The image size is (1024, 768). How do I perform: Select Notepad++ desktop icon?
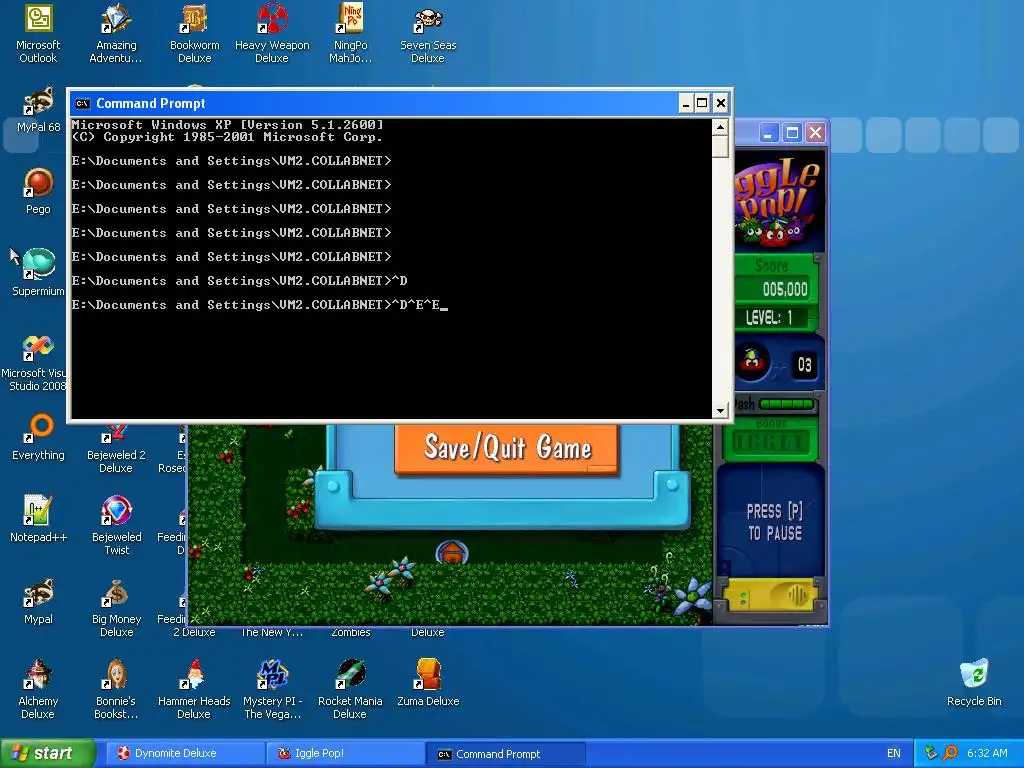pyautogui.click(x=38, y=519)
